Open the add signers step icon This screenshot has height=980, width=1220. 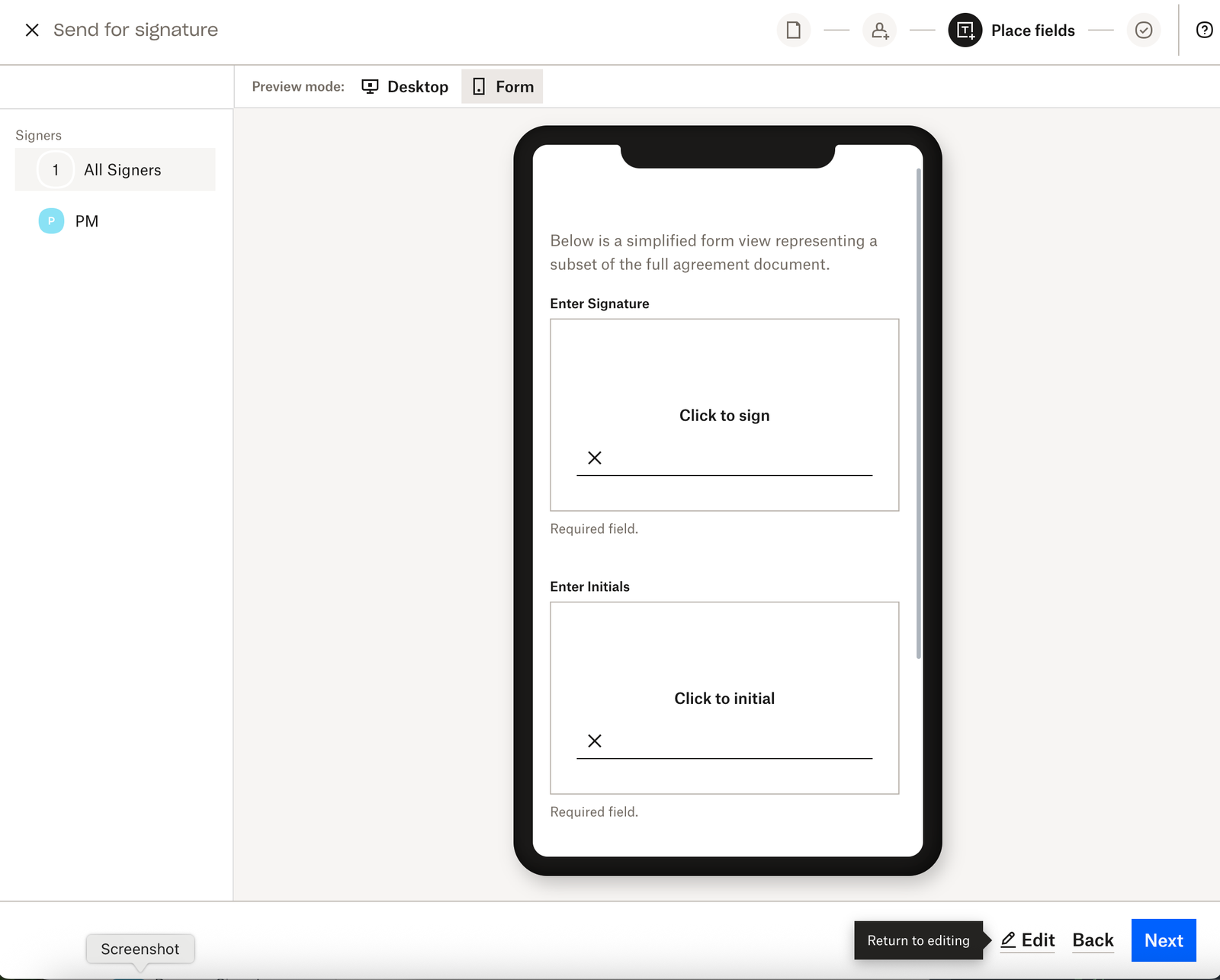(x=879, y=30)
